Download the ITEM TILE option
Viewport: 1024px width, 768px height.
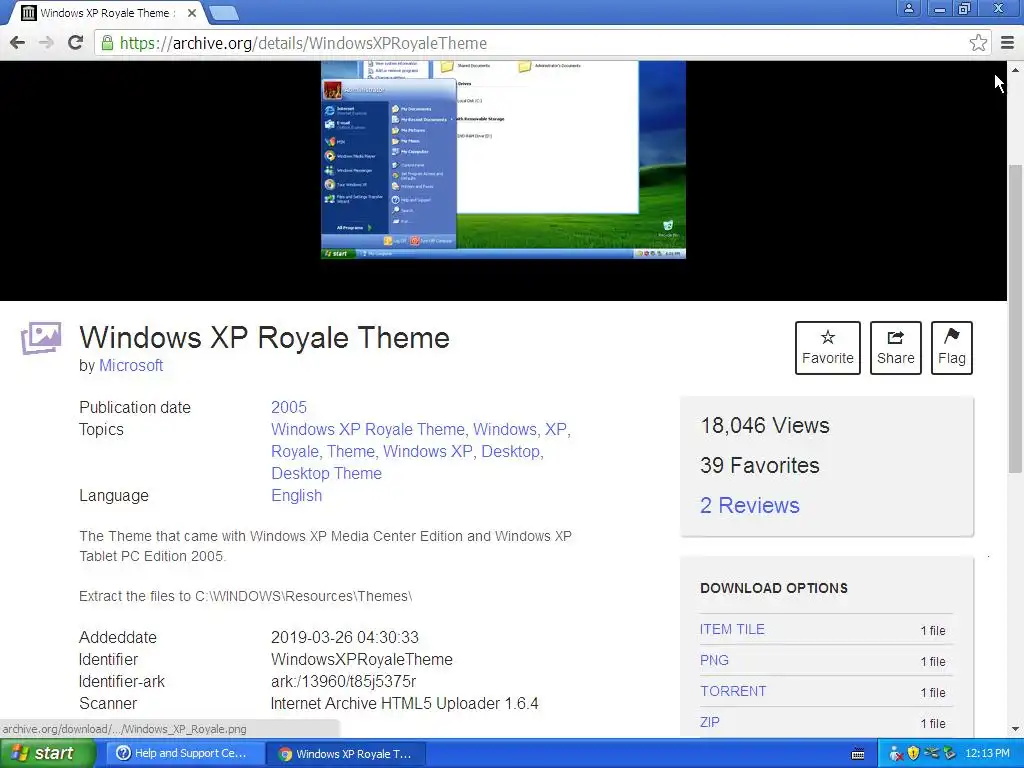point(732,630)
